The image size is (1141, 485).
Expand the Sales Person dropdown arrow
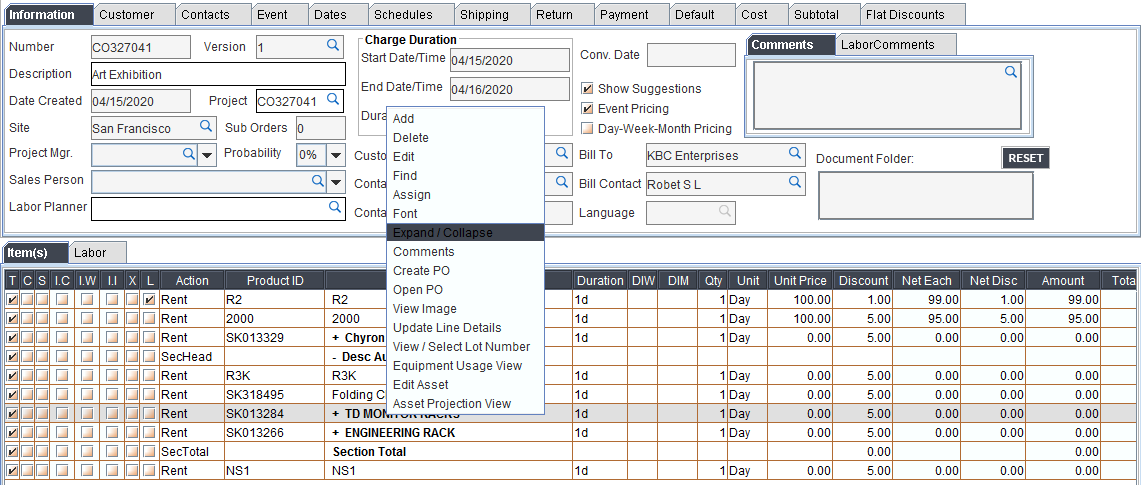click(335, 182)
